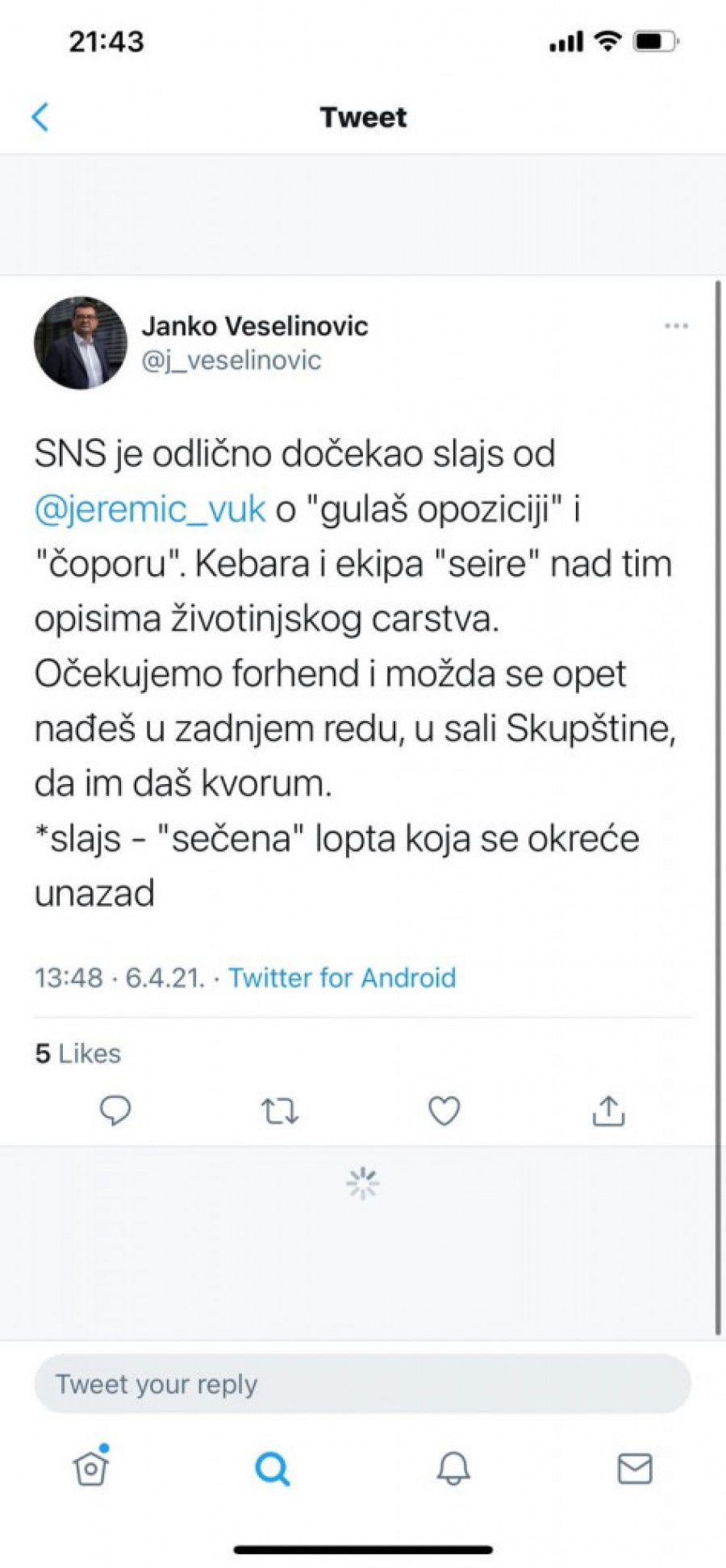Screen dimensions: 726x1568
Task: Tap the Tweet your reply field
Action: 362,1384
